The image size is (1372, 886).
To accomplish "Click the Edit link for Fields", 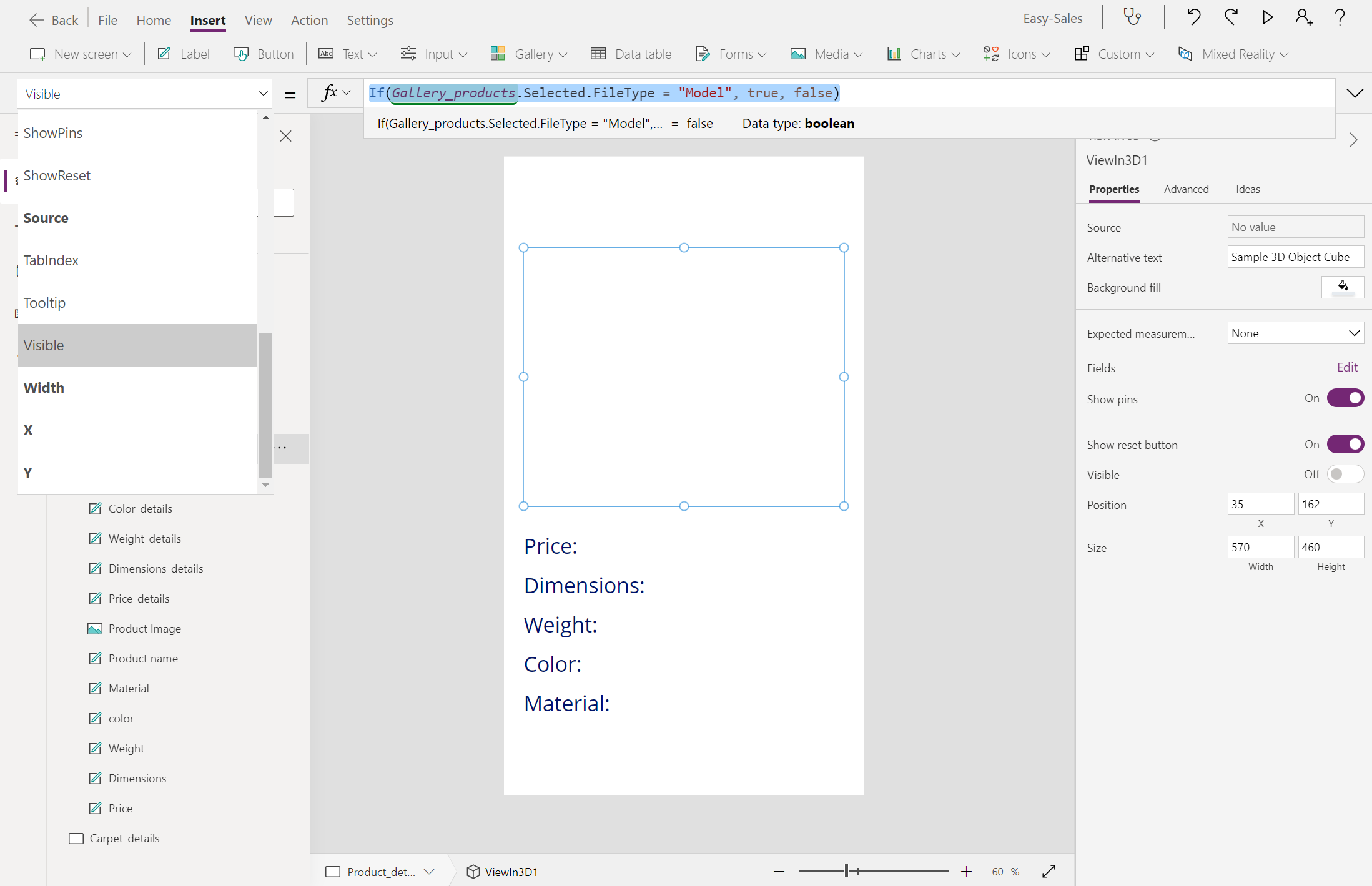I will coord(1347,367).
